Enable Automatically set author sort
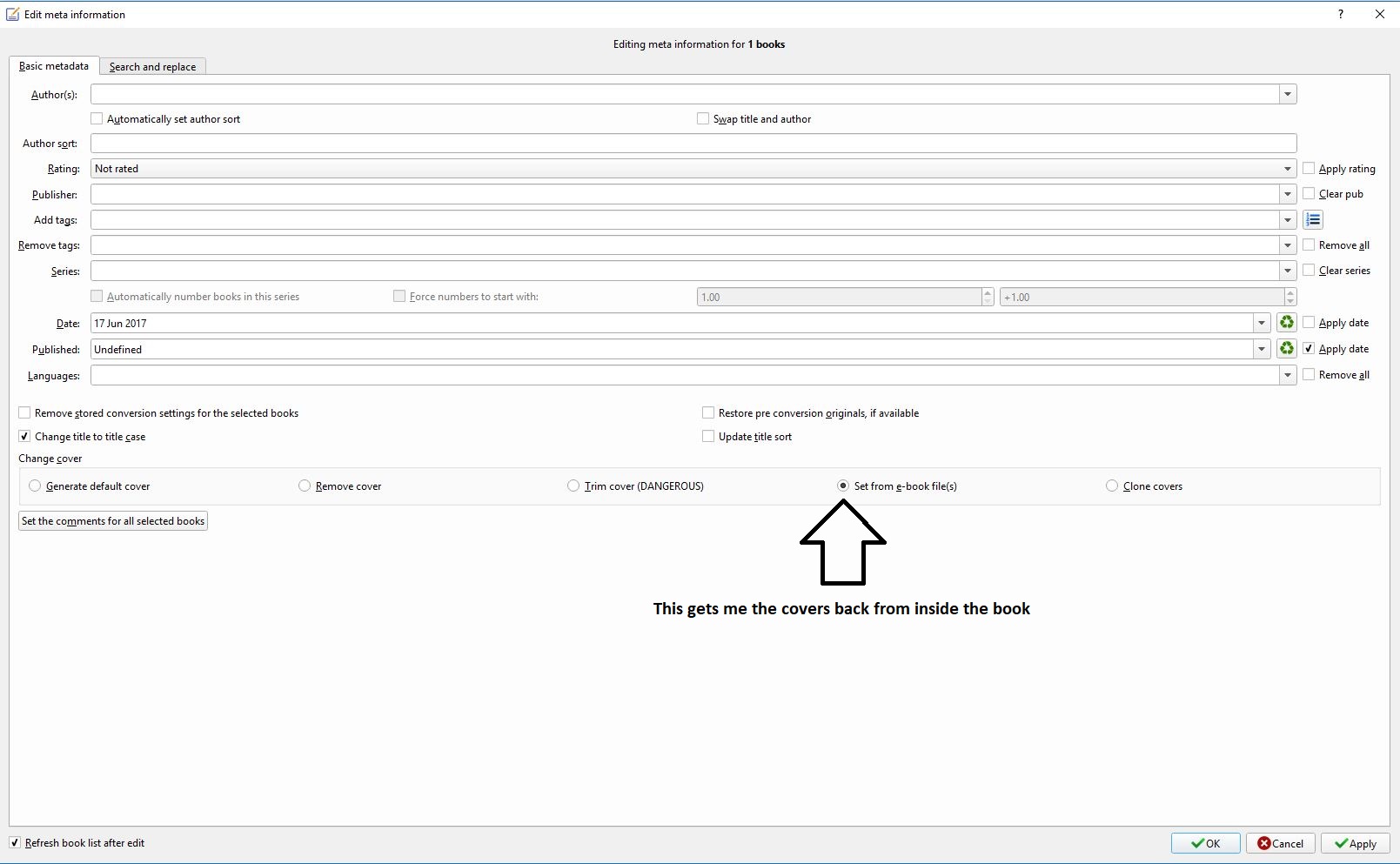This screenshot has height=864, width=1400. pos(97,118)
